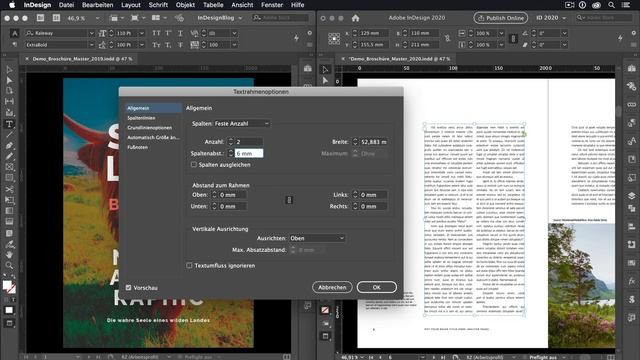This screenshot has height=360, width=640.
Task: Toggle constrain proportions link for width and height
Action: pyautogui.click(x=448, y=39)
